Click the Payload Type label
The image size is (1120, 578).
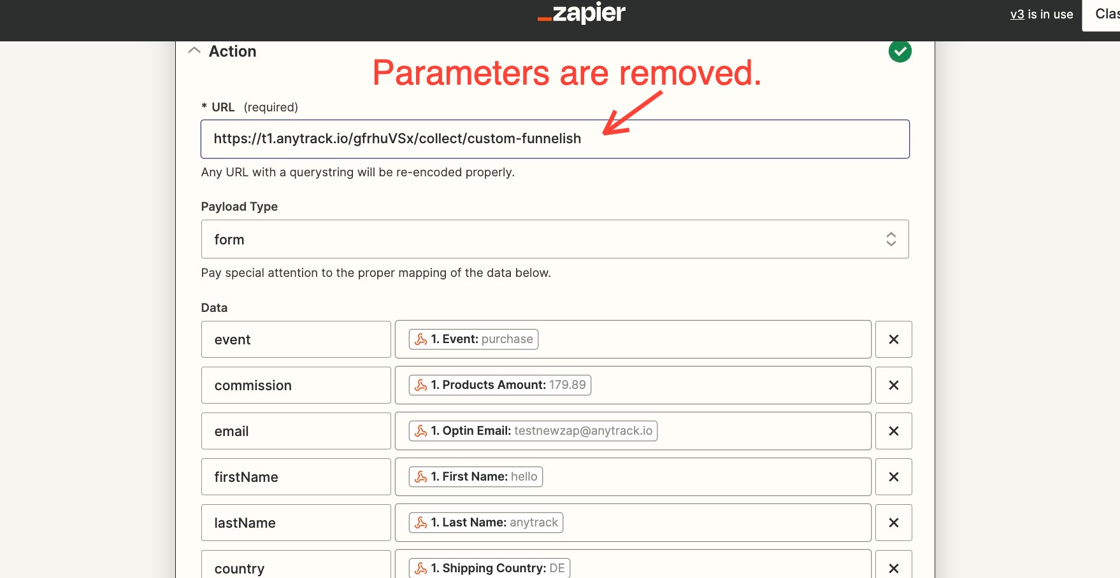[239, 206]
